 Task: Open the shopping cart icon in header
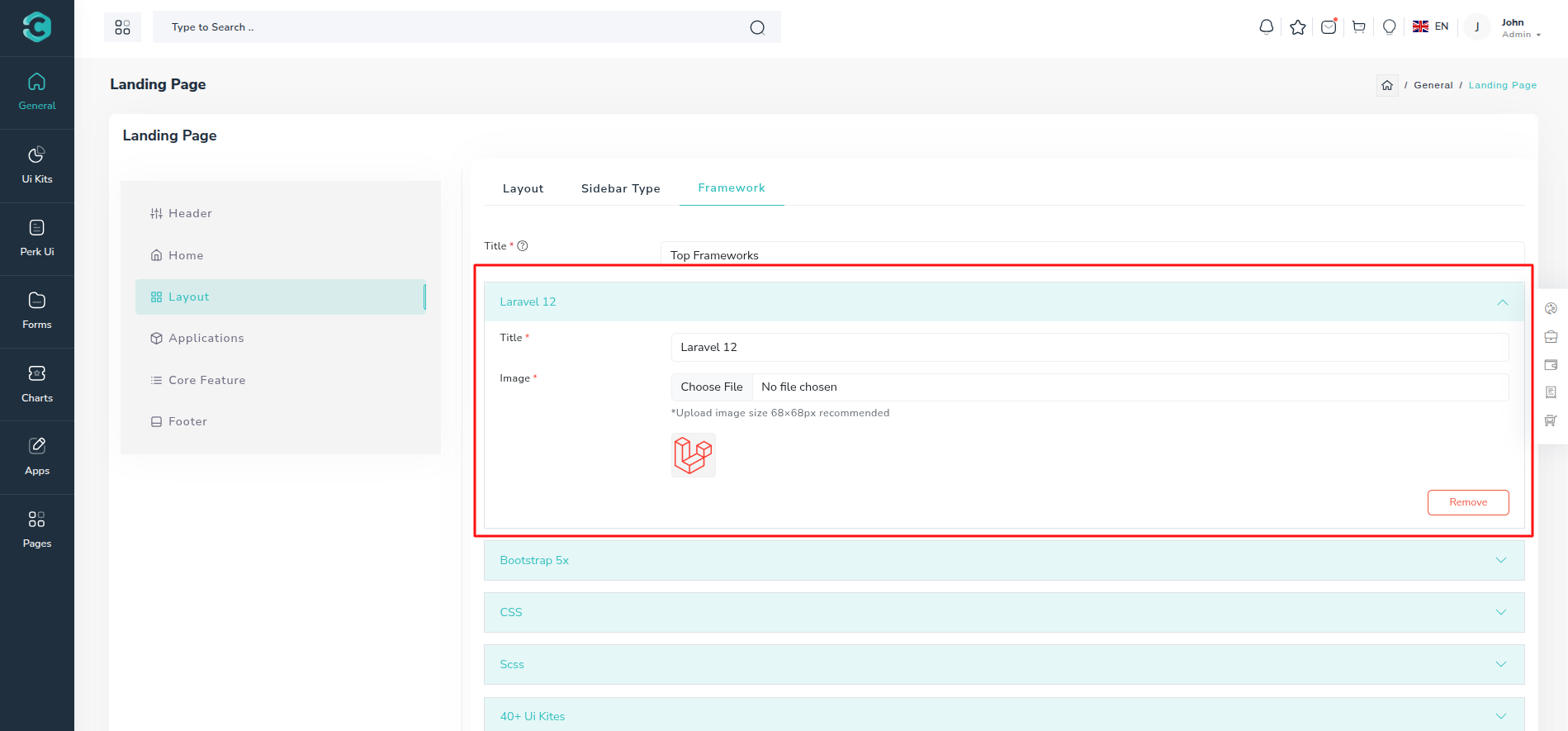tap(1358, 27)
